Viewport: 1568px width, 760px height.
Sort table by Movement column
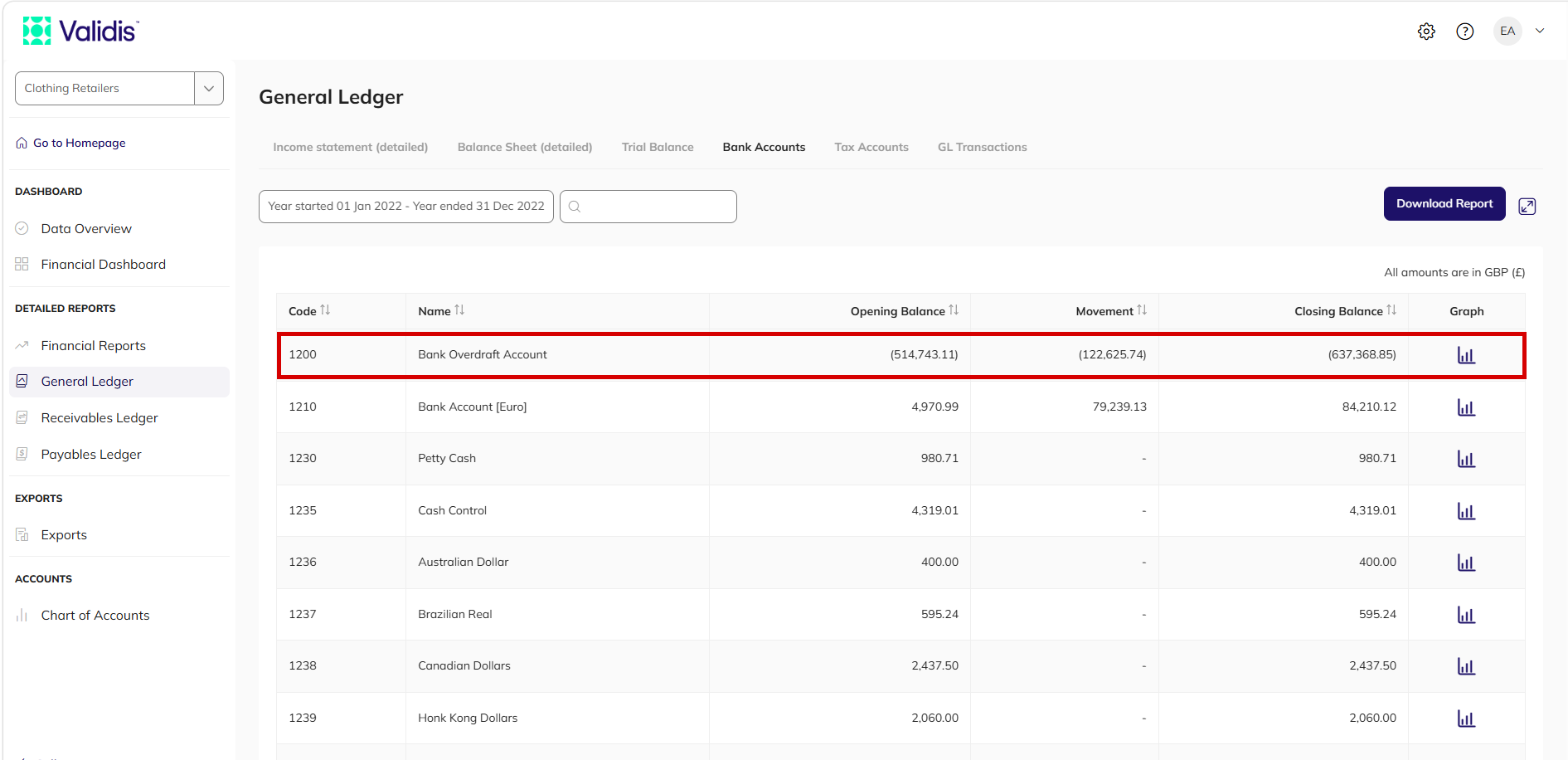tap(1142, 310)
